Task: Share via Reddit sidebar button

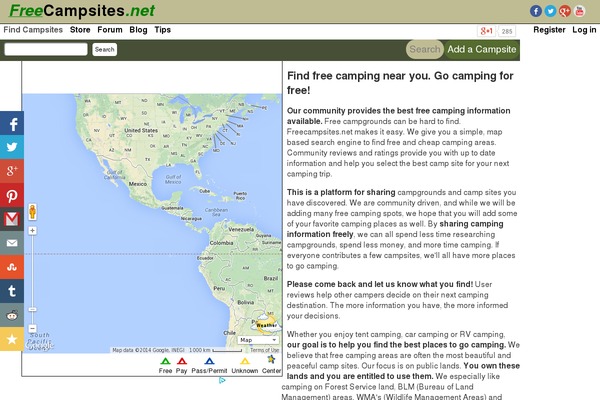Action: (12, 315)
